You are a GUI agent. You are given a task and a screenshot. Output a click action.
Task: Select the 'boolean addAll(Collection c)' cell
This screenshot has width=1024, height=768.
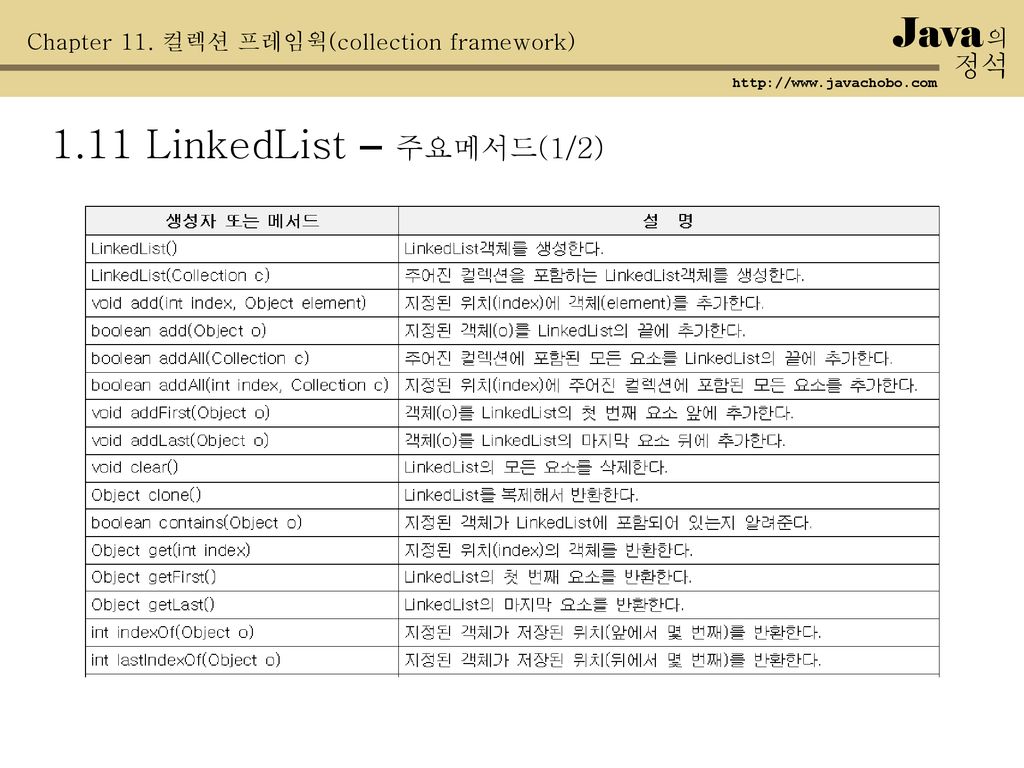242,359
